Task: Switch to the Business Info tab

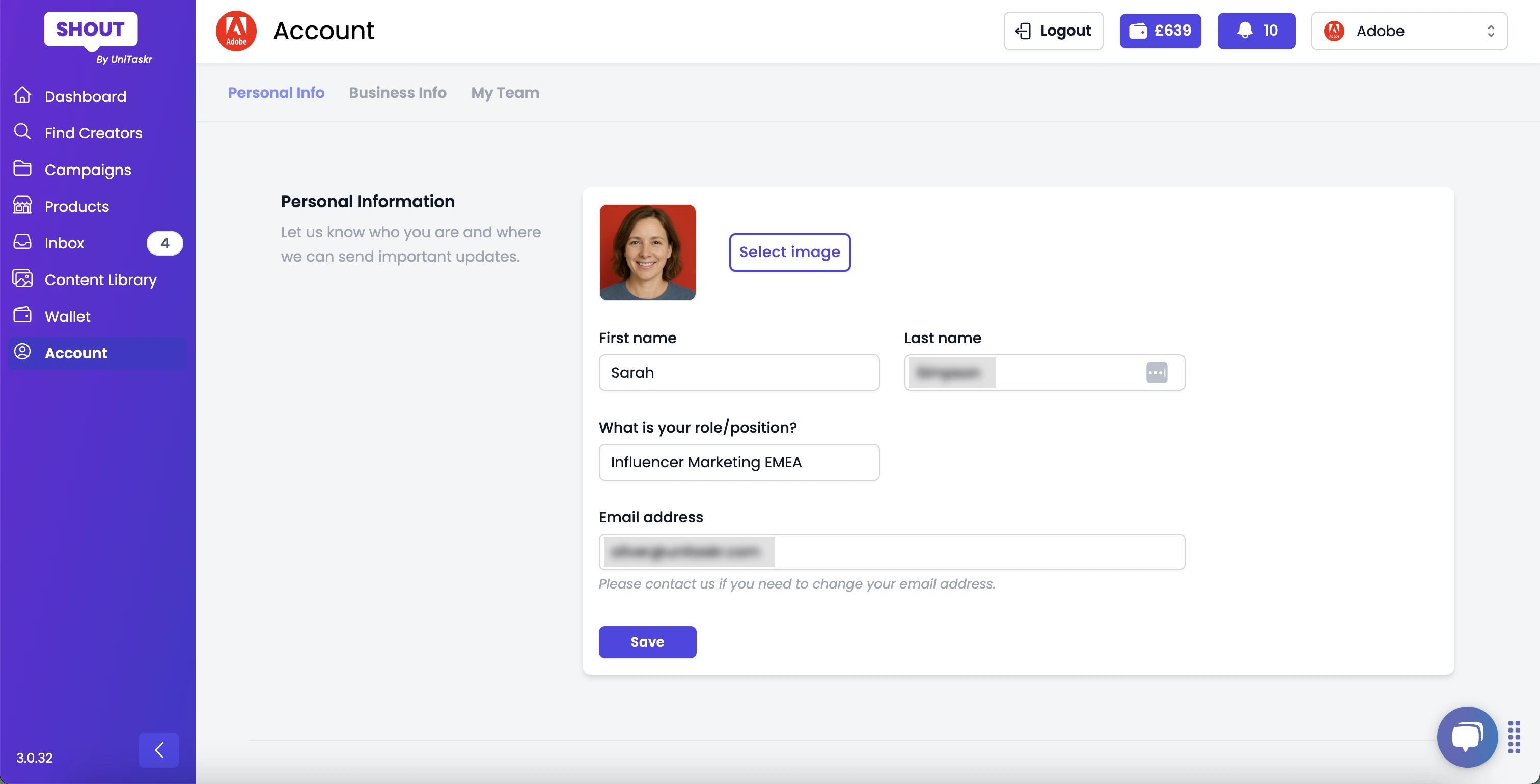Action: [x=398, y=93]
